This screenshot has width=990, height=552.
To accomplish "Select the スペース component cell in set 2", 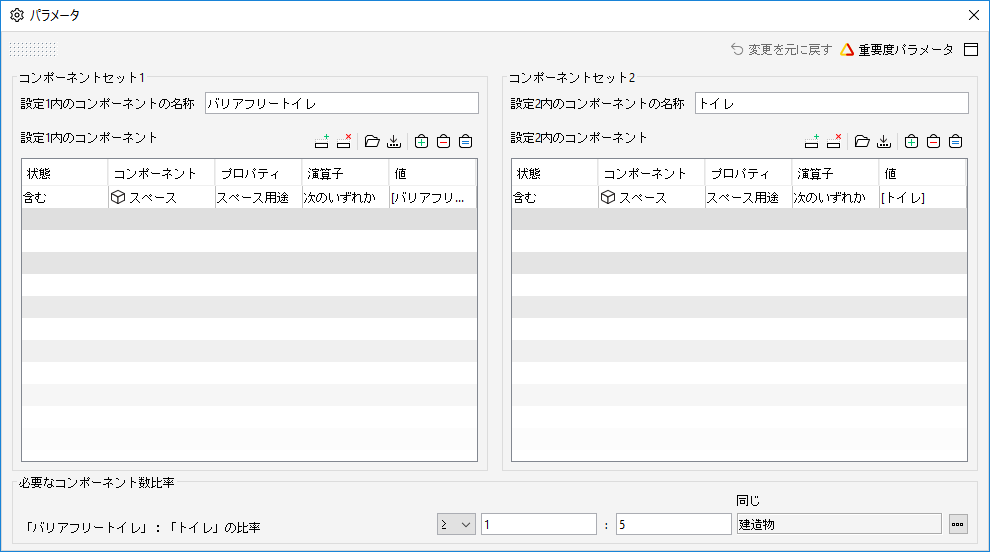I will click(651, 198).
